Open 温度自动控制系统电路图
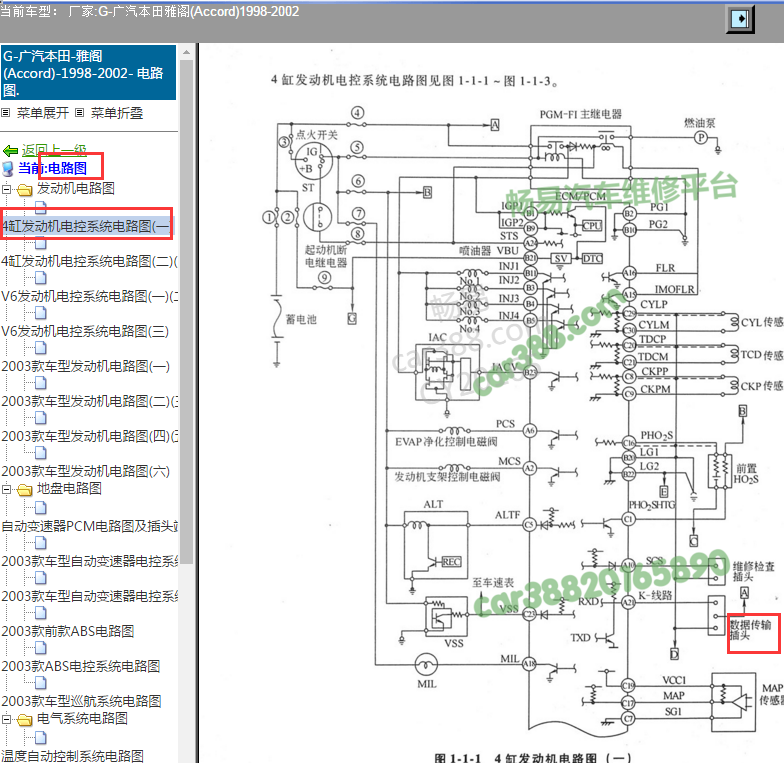Image resolution: width=784 pixels, height=763 pixels. (x=72, y=756)
